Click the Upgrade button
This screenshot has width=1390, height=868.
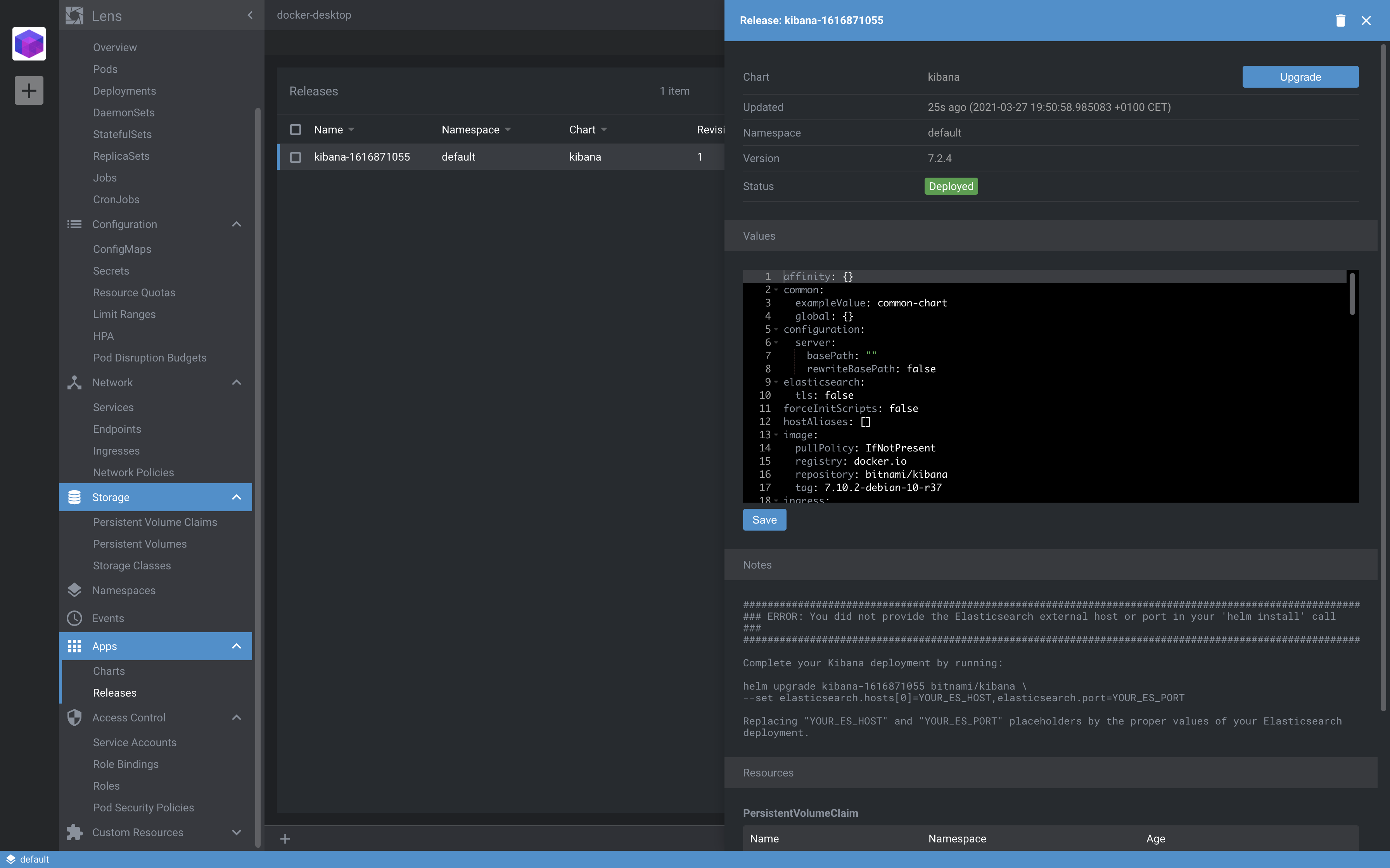tap(1300, 77)
